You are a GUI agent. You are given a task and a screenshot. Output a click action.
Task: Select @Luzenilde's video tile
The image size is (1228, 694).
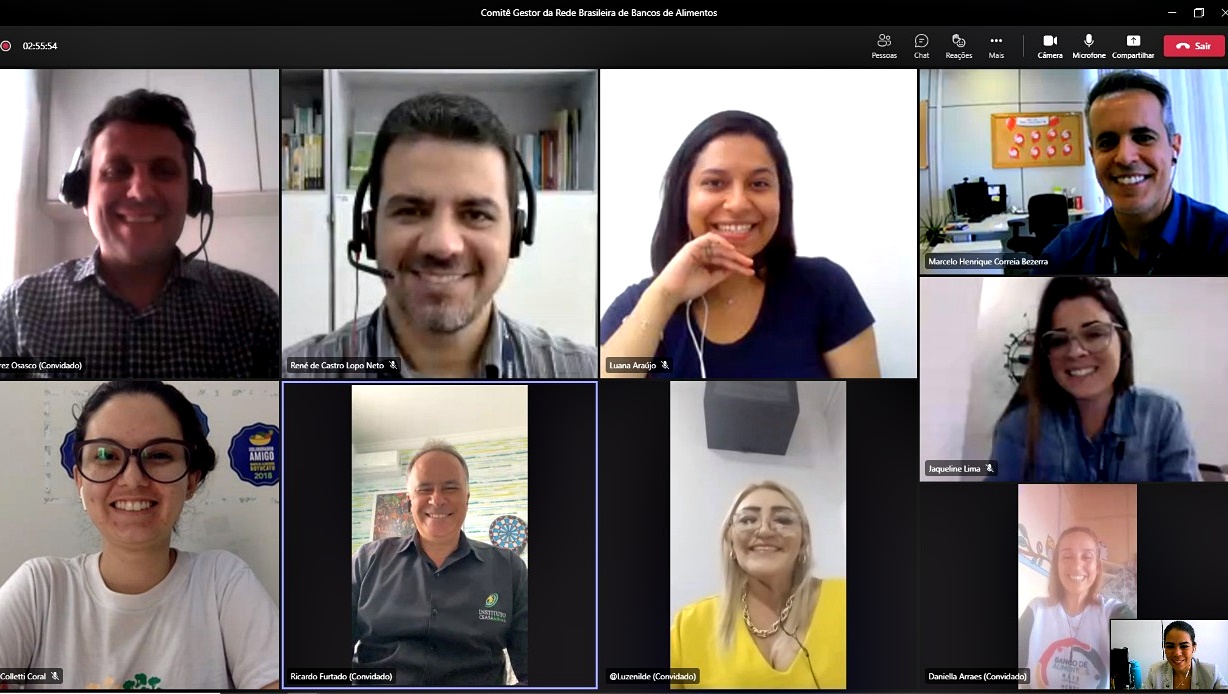758,535
